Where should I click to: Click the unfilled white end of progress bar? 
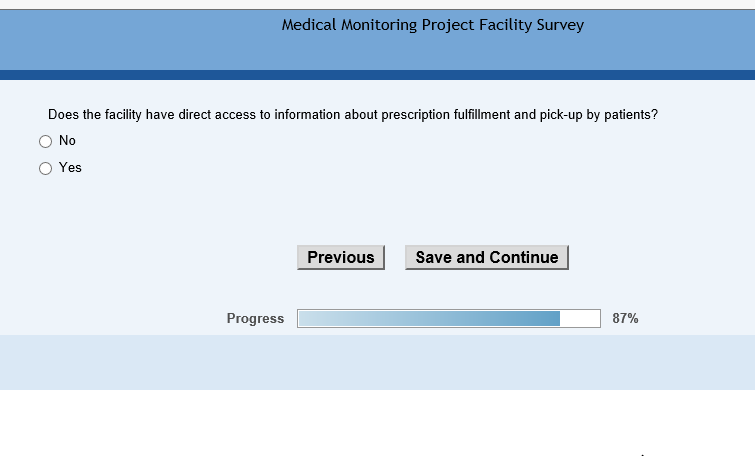click(580, 319)
